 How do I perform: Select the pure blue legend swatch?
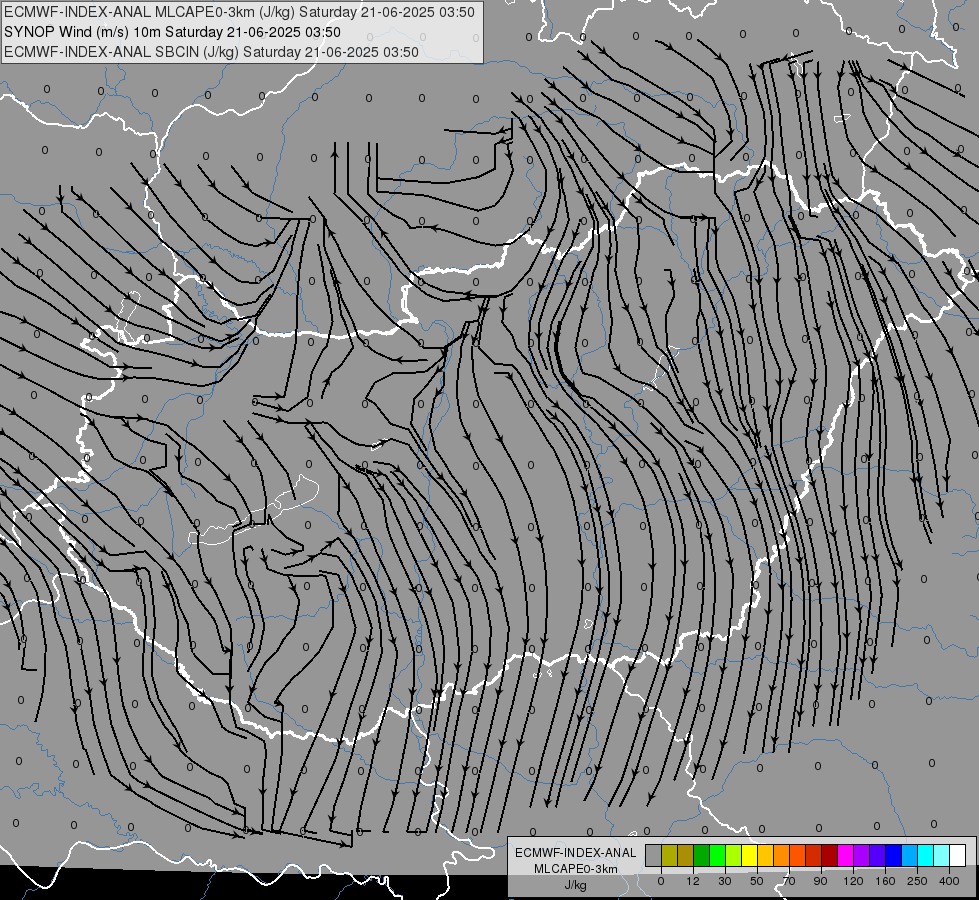tap(894, 856)
